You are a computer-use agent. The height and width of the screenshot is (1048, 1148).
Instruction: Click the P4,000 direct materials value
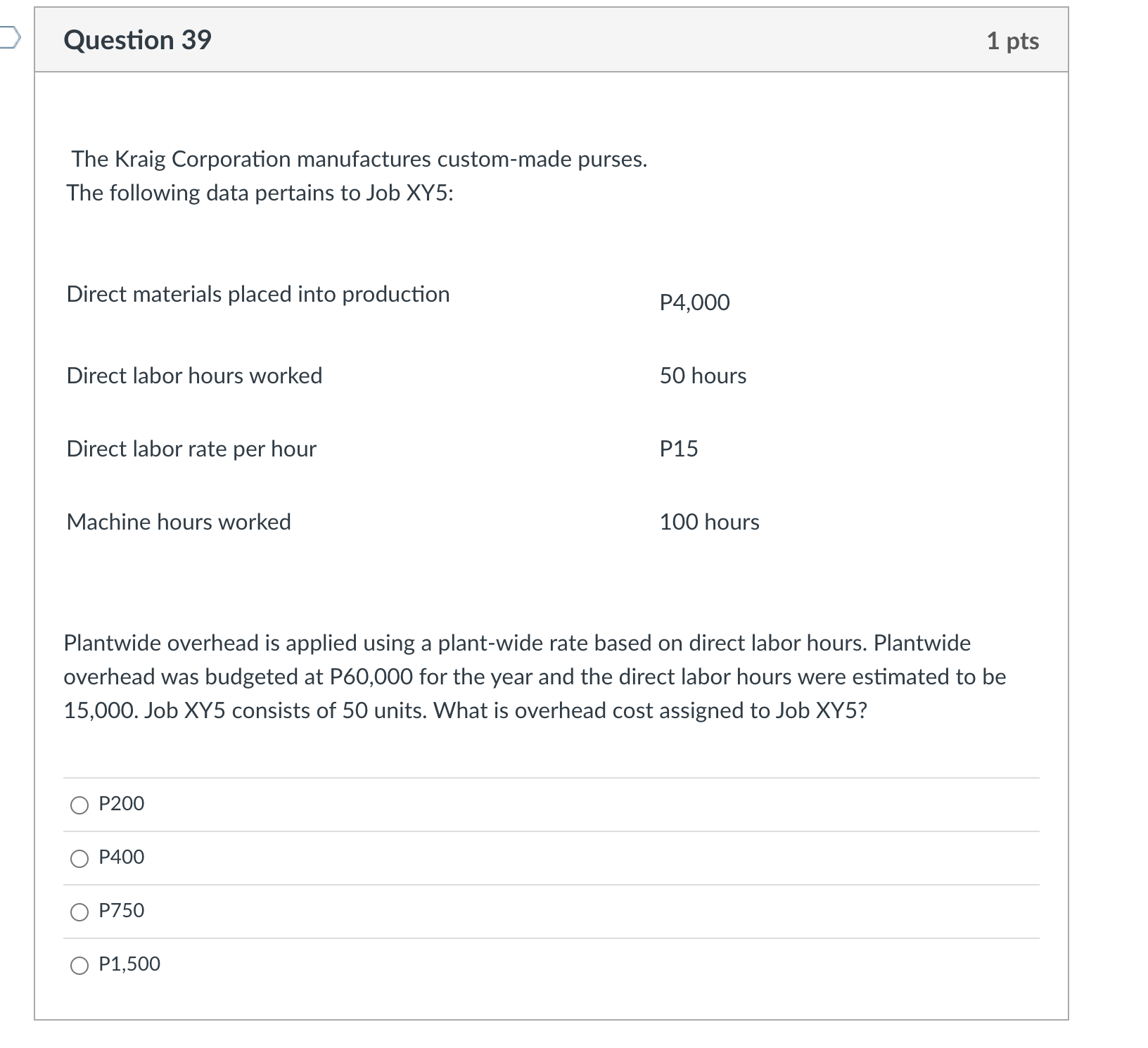[x=694, y=302]
